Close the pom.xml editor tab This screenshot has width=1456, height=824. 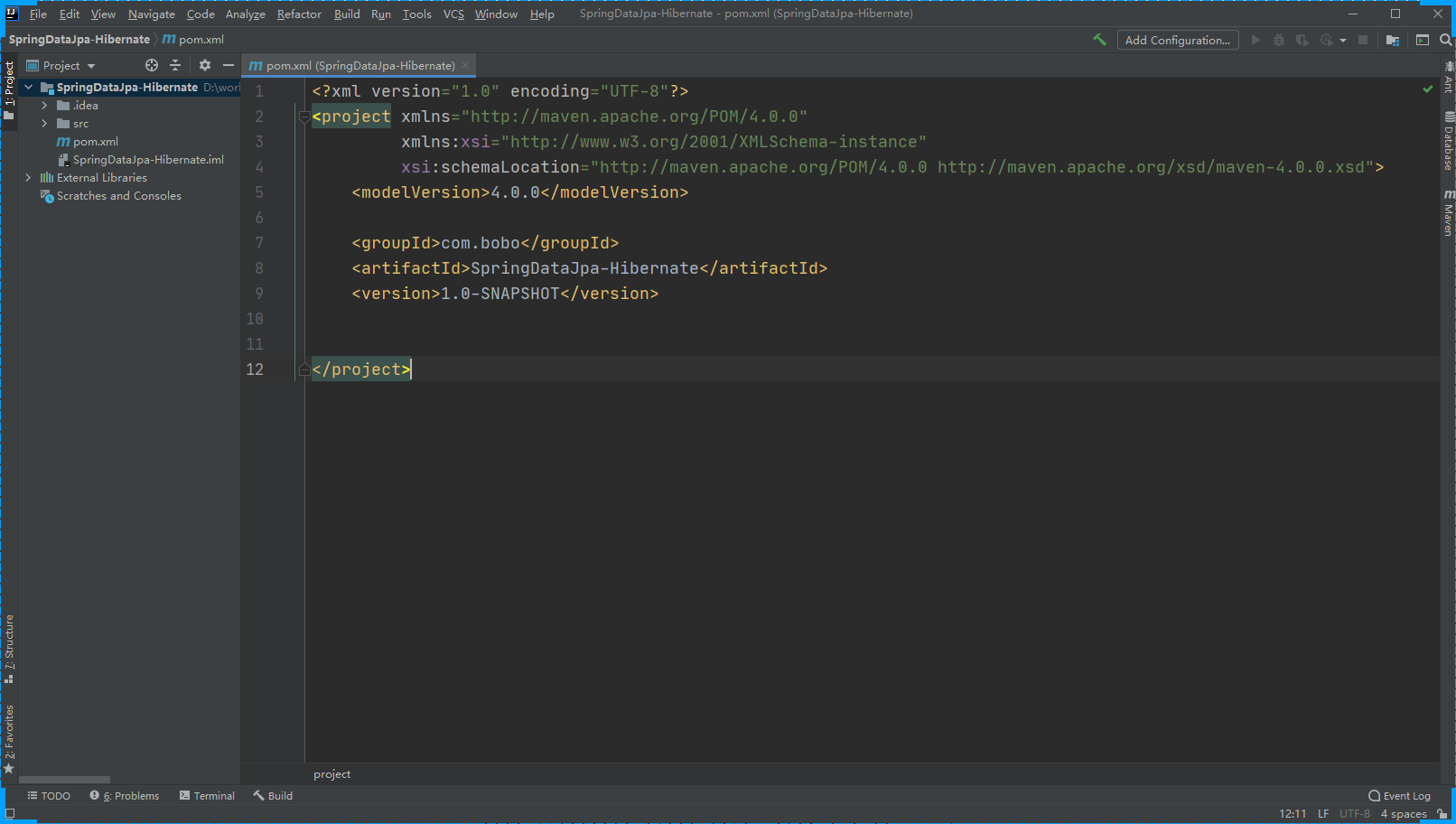[x=465, y=65]
